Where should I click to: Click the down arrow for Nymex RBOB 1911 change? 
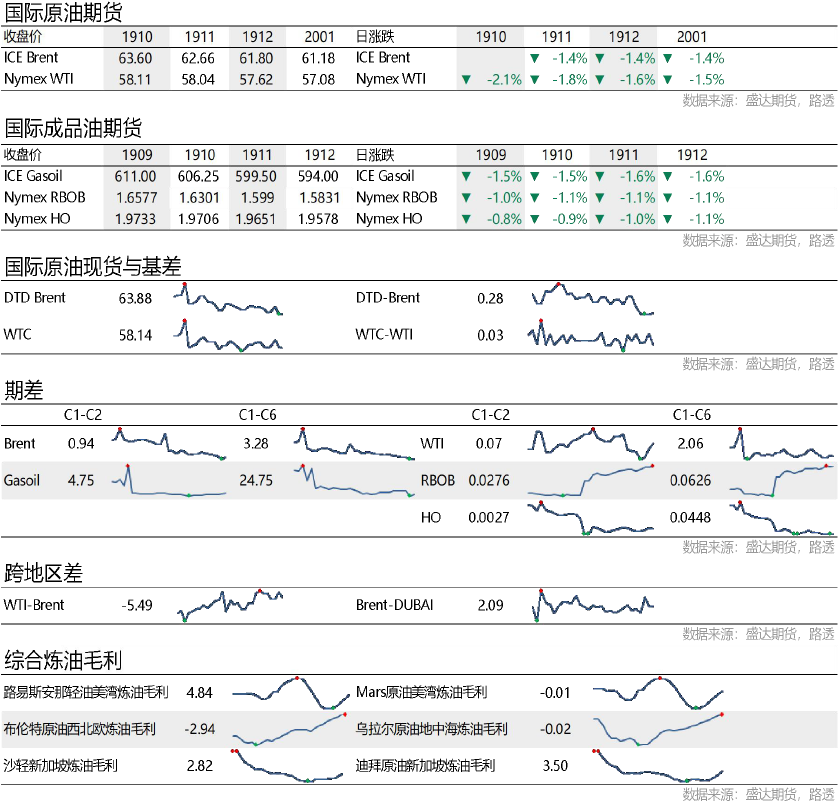pos(599,198)
